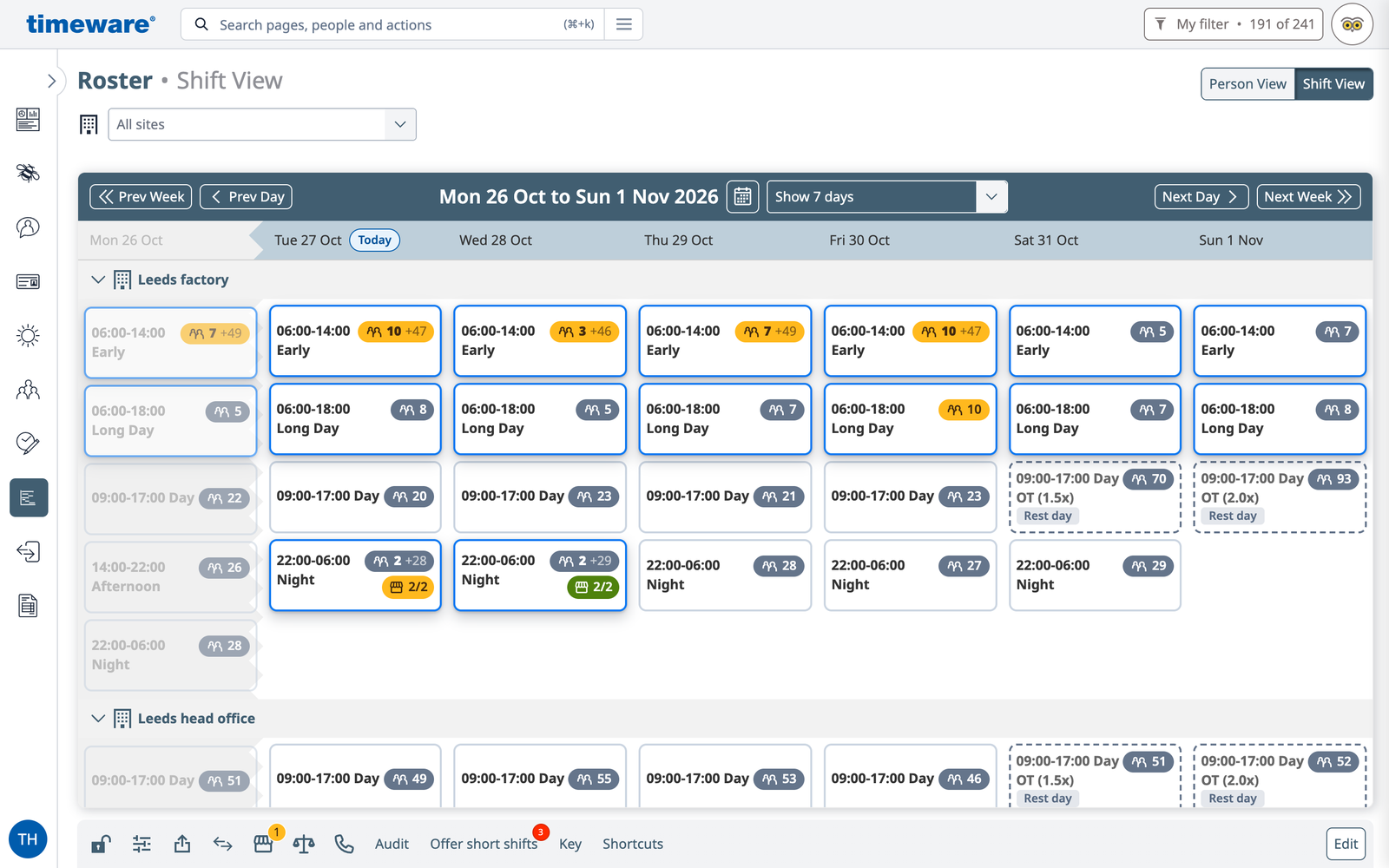Click the swap arrows toolbar icon
Screen dimensions: 1389x868
coord(223,844)
